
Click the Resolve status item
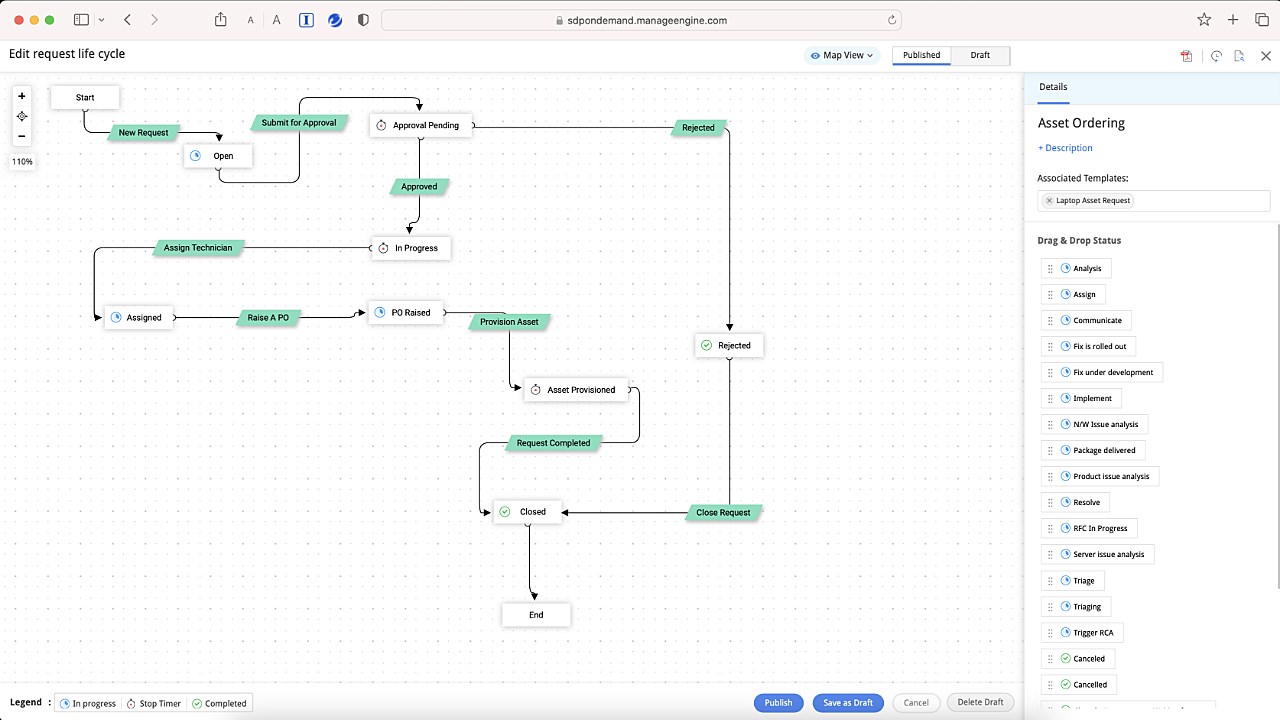[x=1076, y=502]
